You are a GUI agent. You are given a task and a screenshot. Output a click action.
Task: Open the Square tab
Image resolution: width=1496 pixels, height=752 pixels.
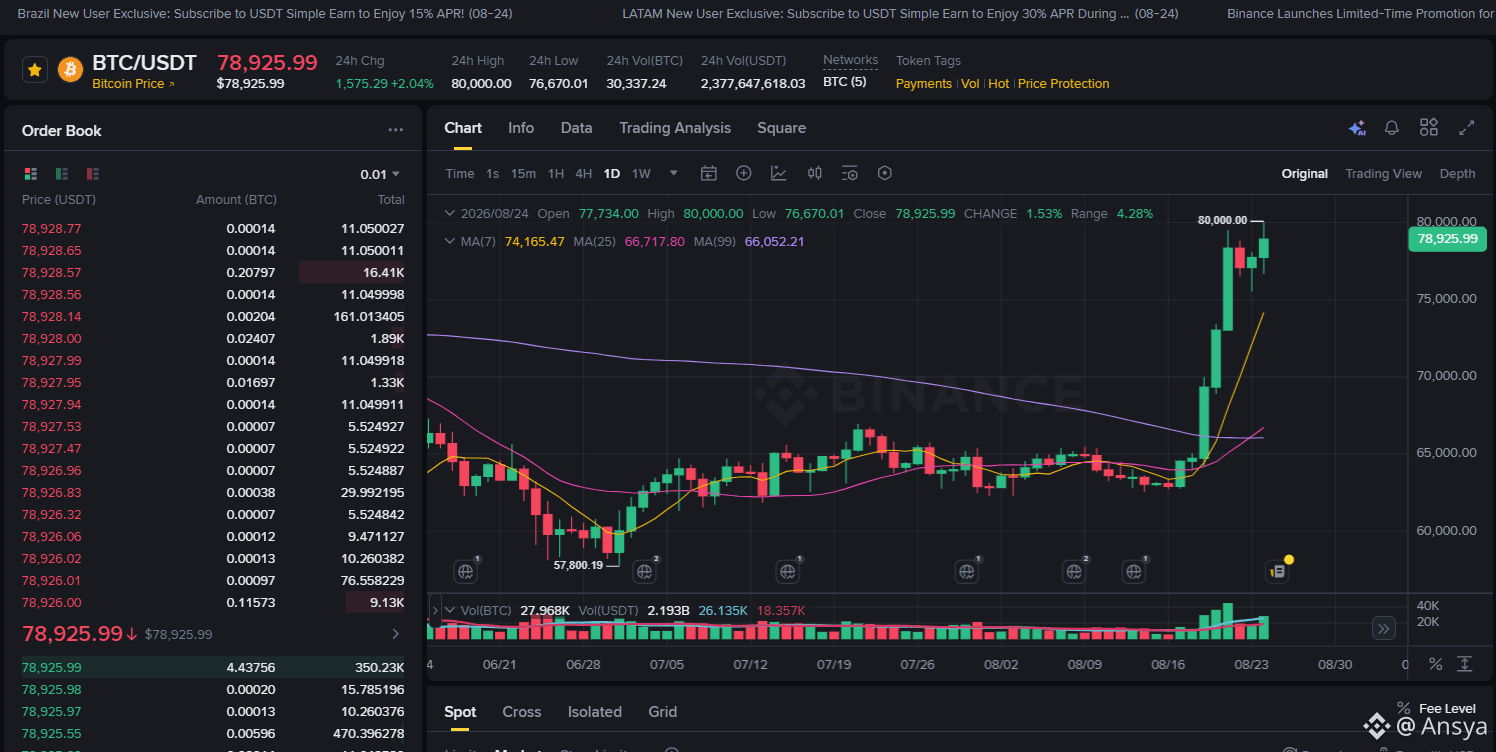781,128
